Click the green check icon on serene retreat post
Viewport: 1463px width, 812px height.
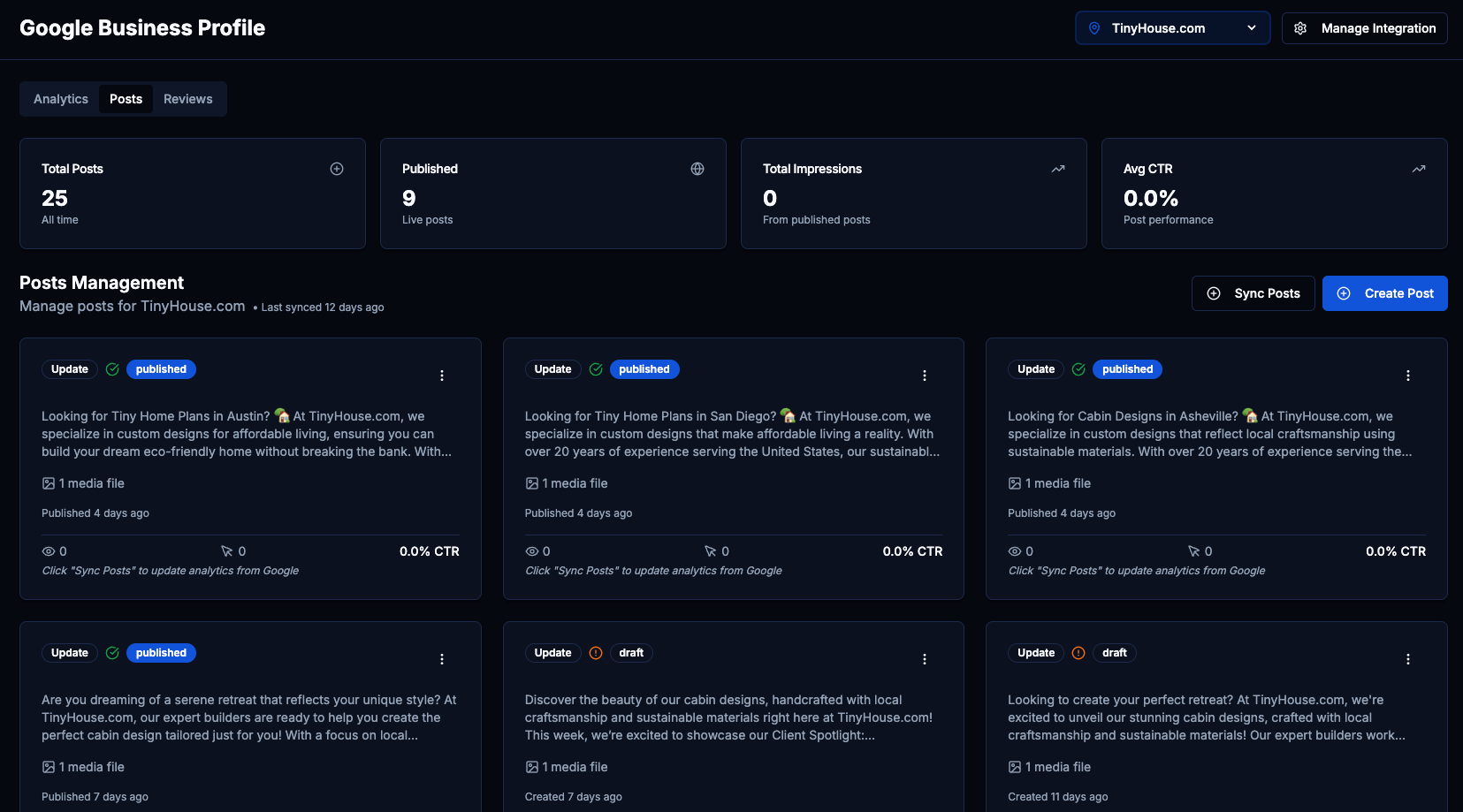click(x=112, y=653)
